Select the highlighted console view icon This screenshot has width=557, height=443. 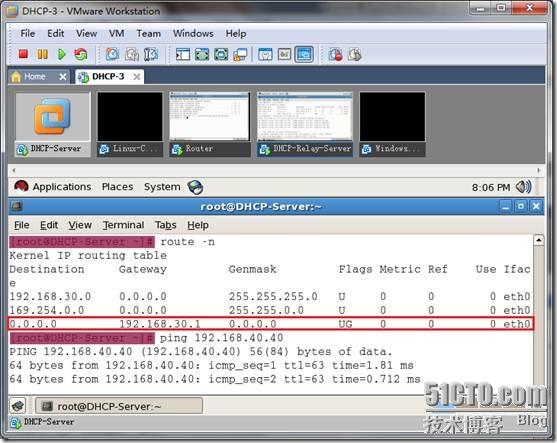(304, 54)
